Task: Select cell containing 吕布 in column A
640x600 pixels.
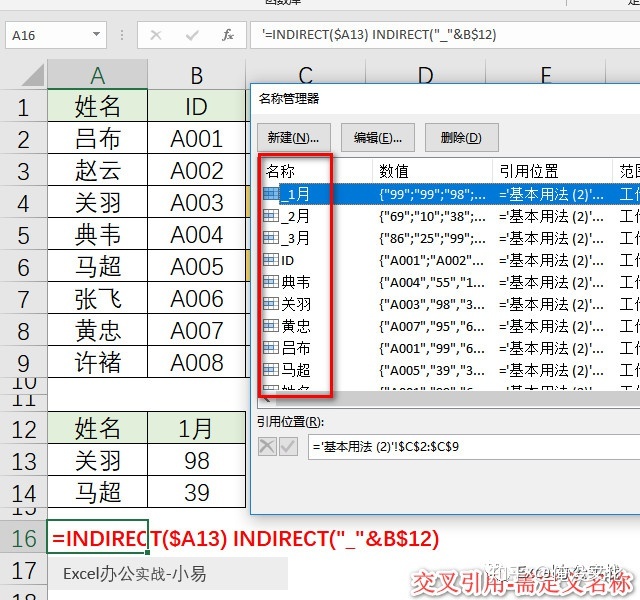Action: click(x=98, y=138)
